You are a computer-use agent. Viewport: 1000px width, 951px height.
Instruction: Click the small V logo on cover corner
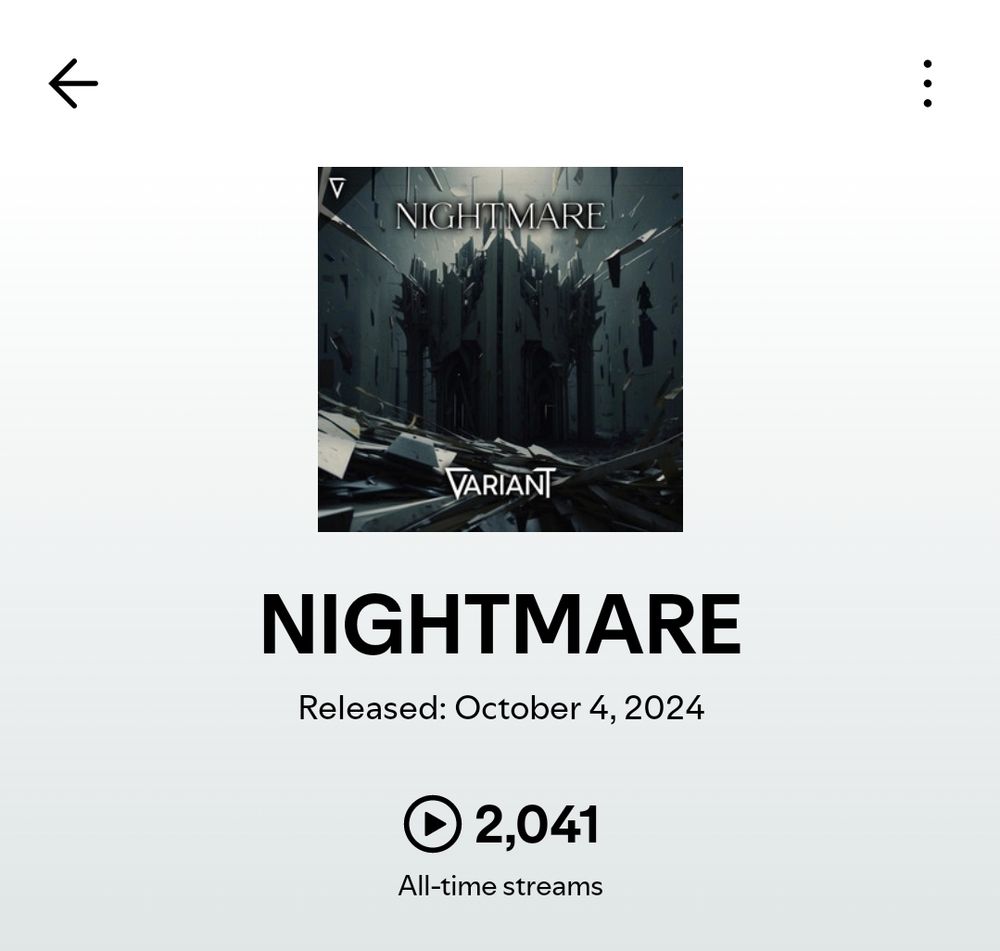point(337,188)
